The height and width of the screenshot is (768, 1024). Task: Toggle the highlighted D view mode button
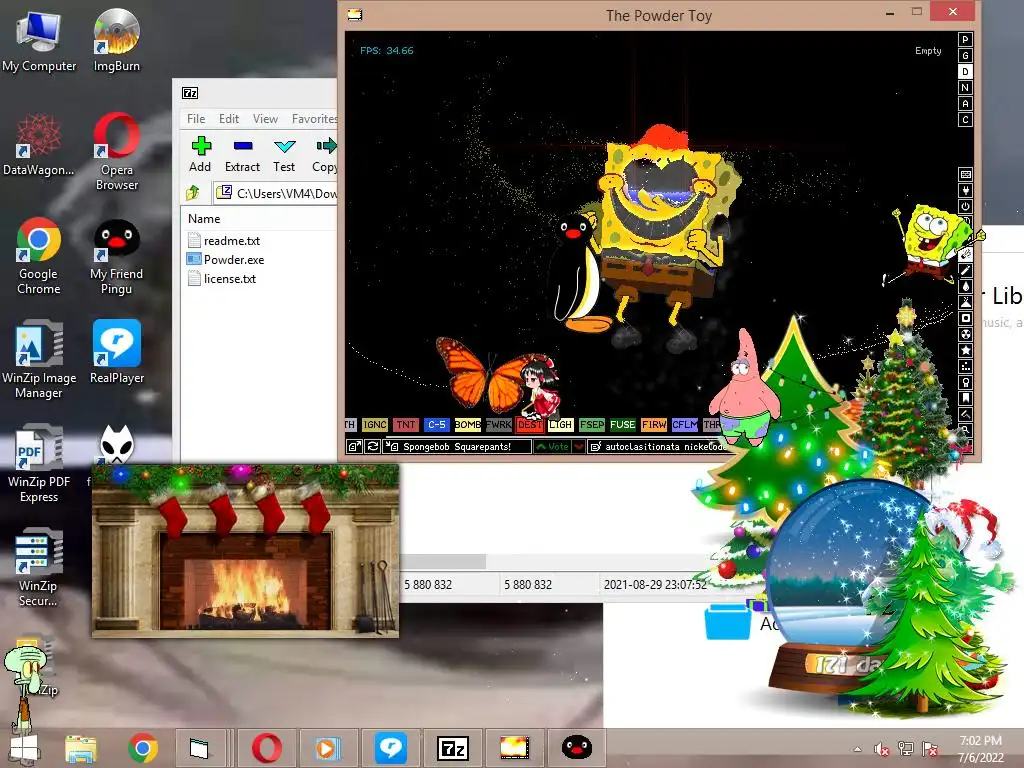pyautogui.click(x=965, y=72)
